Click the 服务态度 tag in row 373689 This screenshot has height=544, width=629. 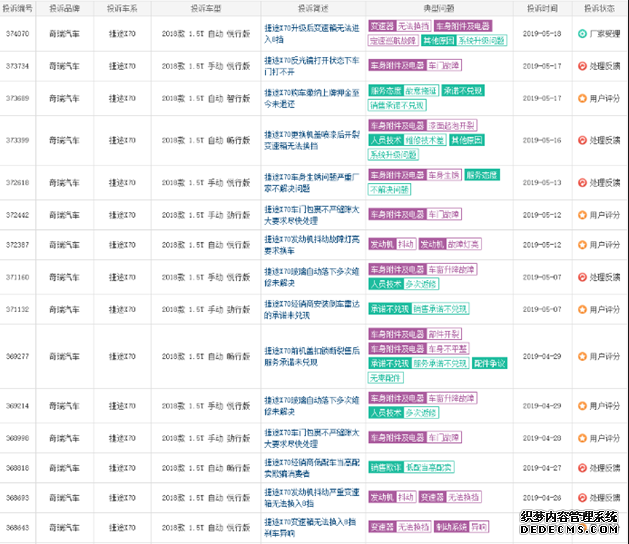[386, 91]
